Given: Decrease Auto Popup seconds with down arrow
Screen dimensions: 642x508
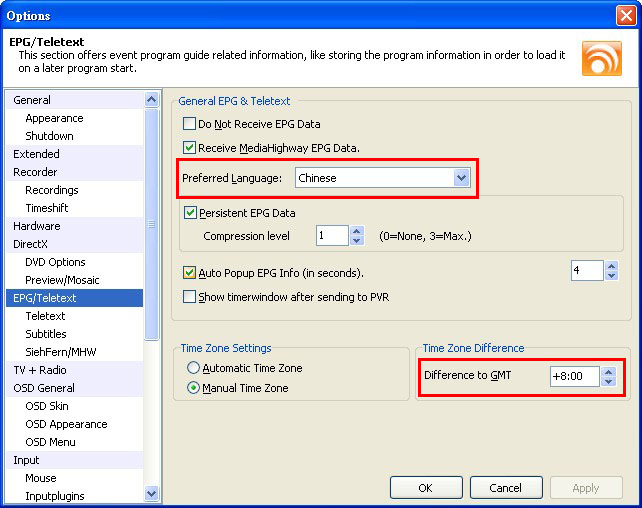Looking at the screenshot, I should (611, 276).
